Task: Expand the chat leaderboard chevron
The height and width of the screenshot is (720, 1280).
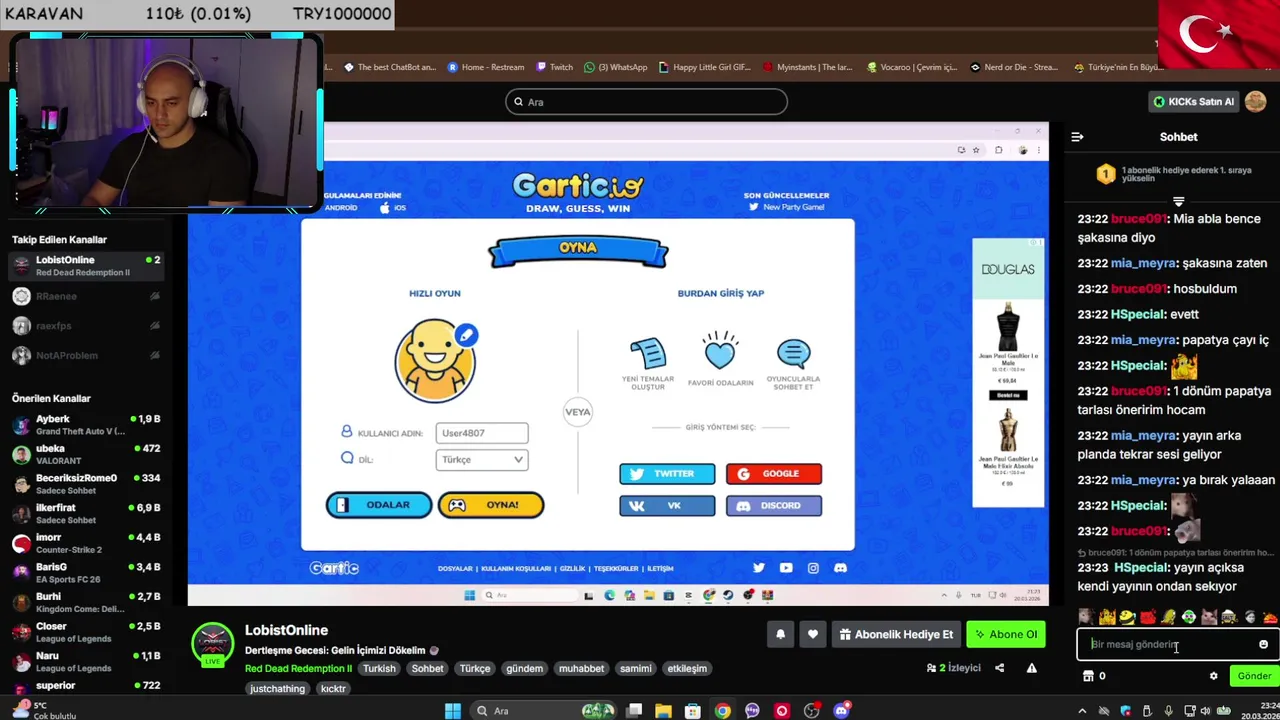Action: 1178,201
